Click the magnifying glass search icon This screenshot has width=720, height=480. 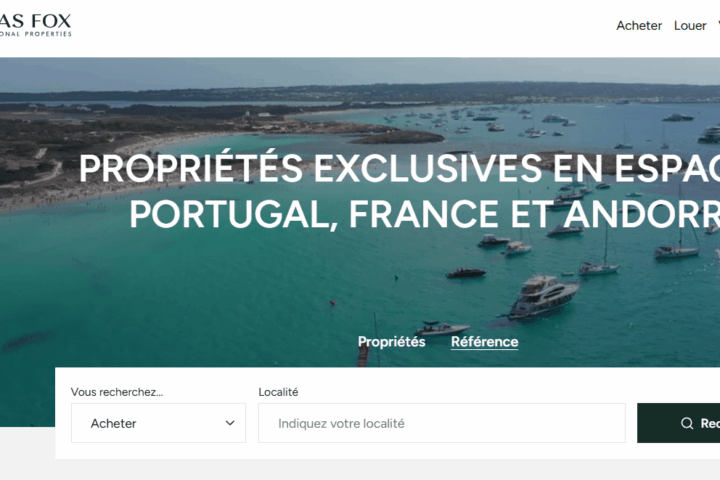coord(687,423)
